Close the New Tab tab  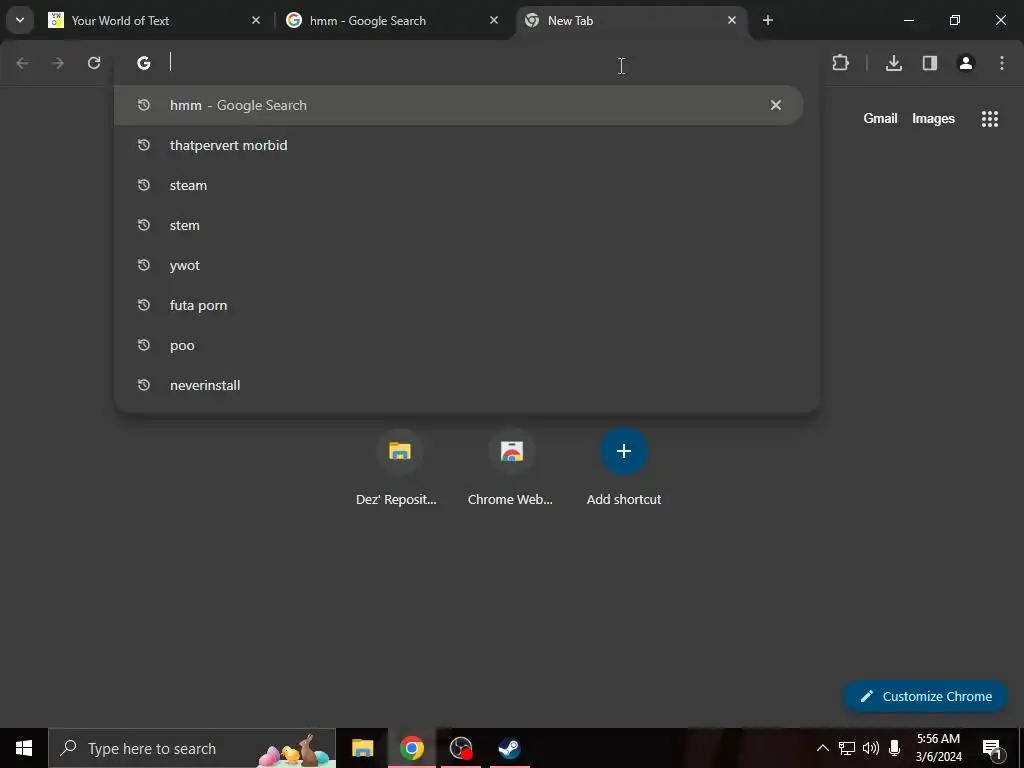click(732, 20)
